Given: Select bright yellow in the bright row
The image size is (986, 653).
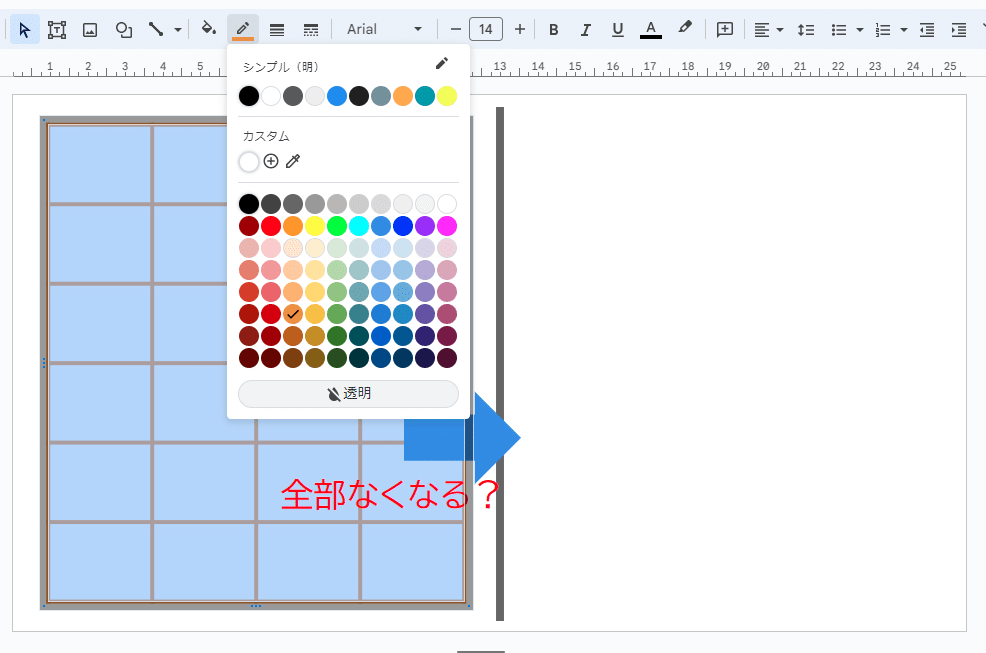Looking at the screenshot, I should coord(315,226).
